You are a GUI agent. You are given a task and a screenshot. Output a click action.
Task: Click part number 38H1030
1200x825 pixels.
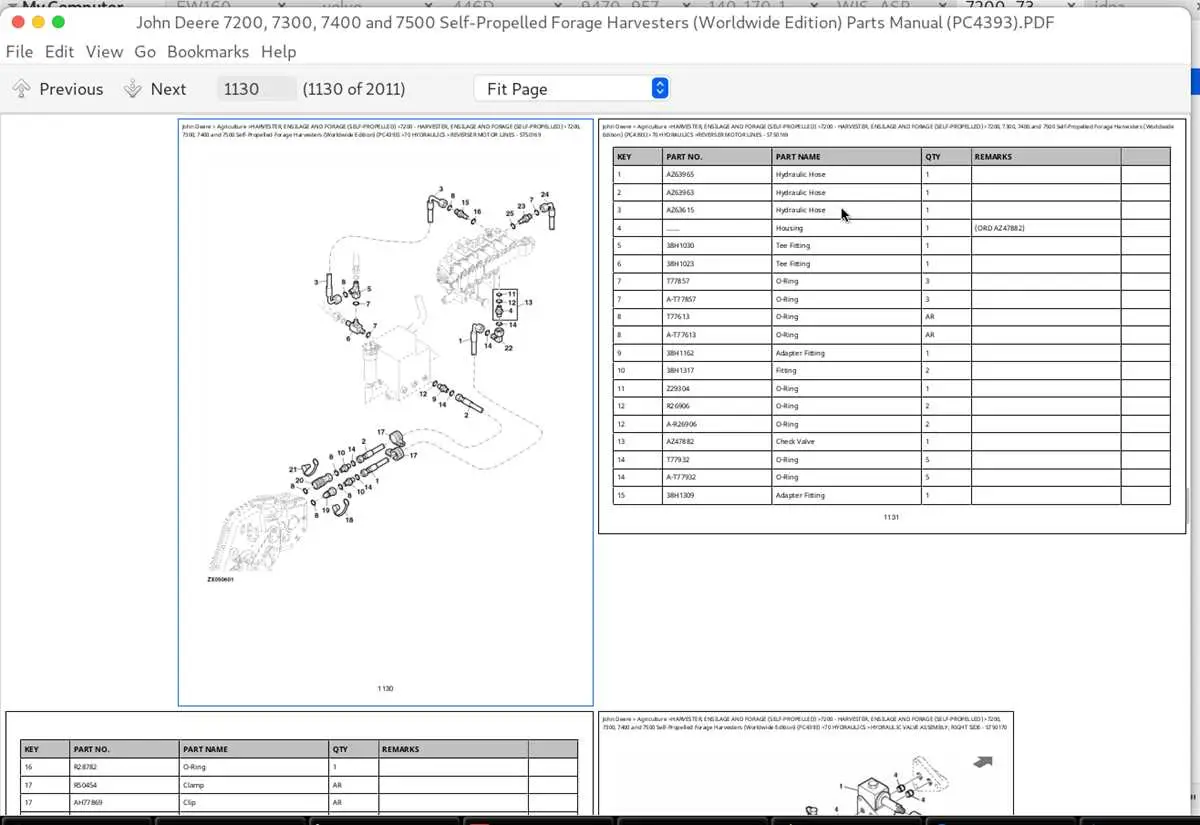[680, 246]
